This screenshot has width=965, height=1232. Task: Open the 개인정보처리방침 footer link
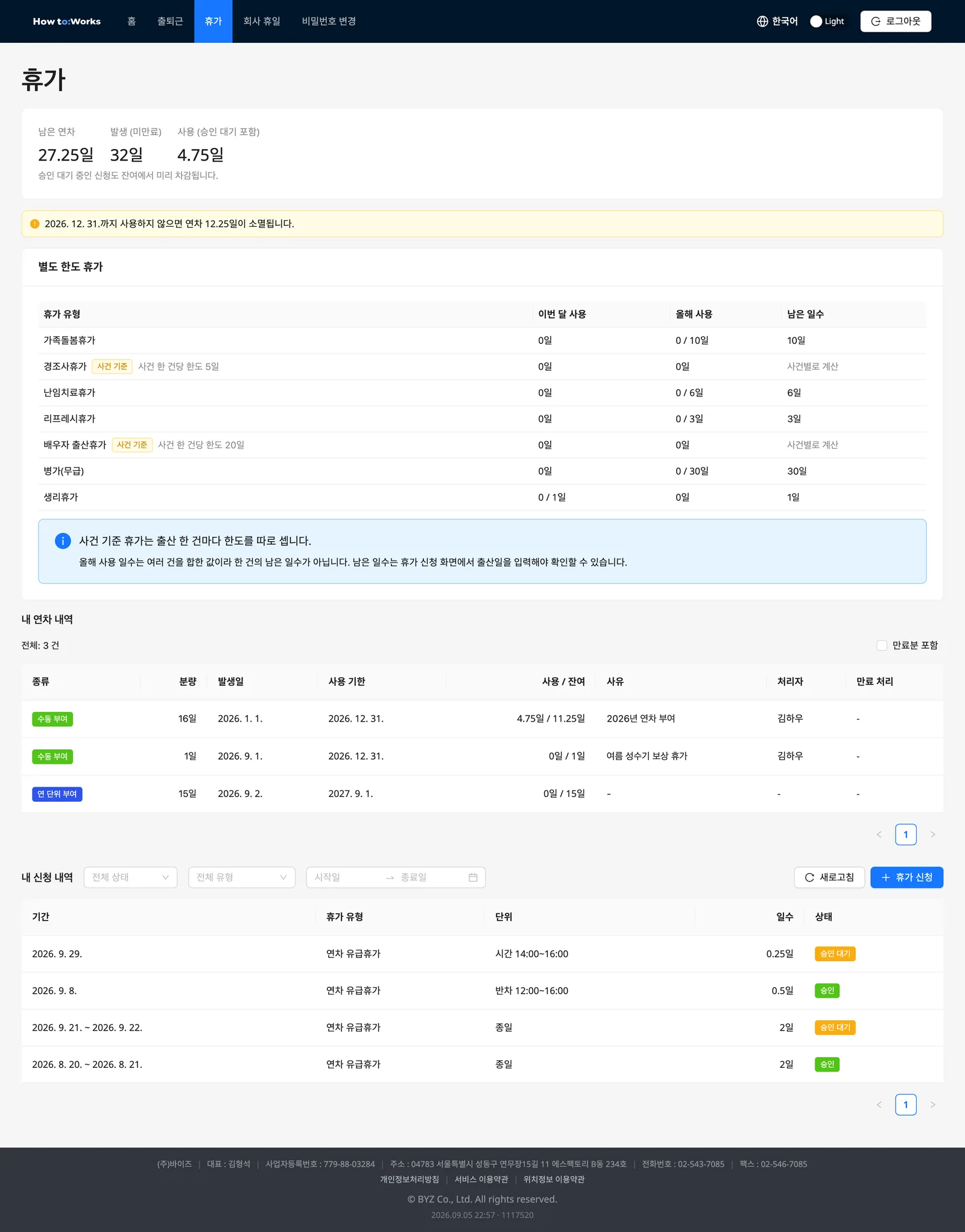tap(410, 1179)
